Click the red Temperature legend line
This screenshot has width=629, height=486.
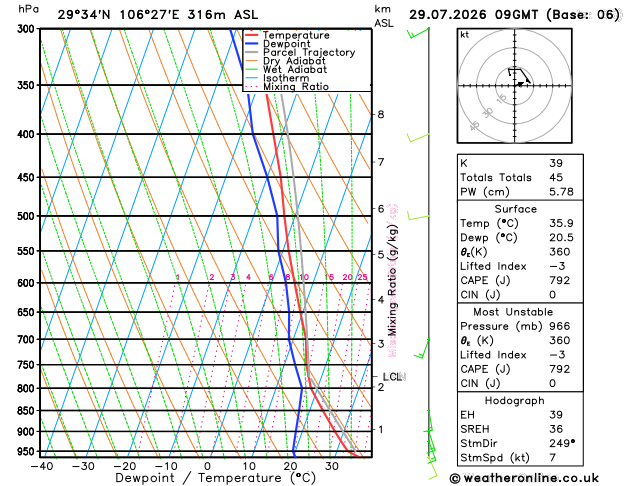(251, 35)
